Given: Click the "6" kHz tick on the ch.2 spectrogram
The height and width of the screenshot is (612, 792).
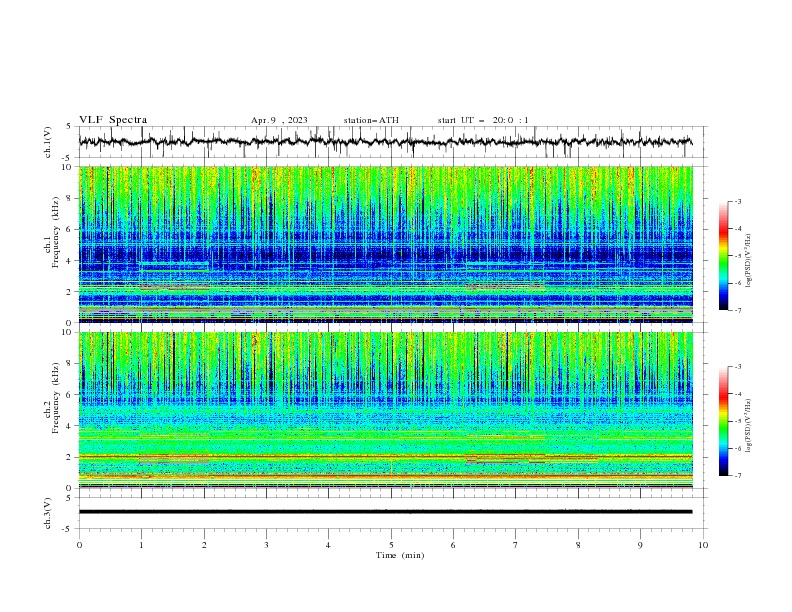Looking at the screenshot, I should (71, 394).
